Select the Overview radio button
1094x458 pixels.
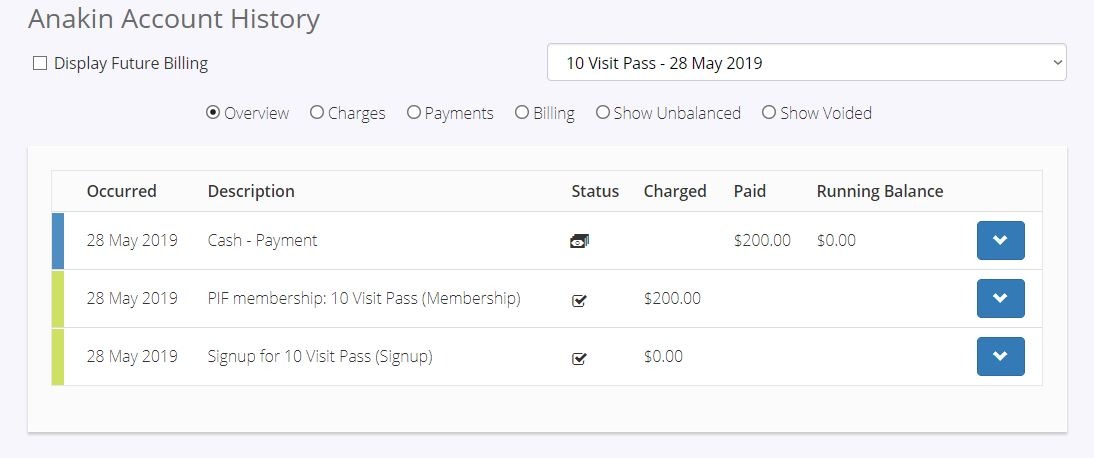tap(213, 112)
